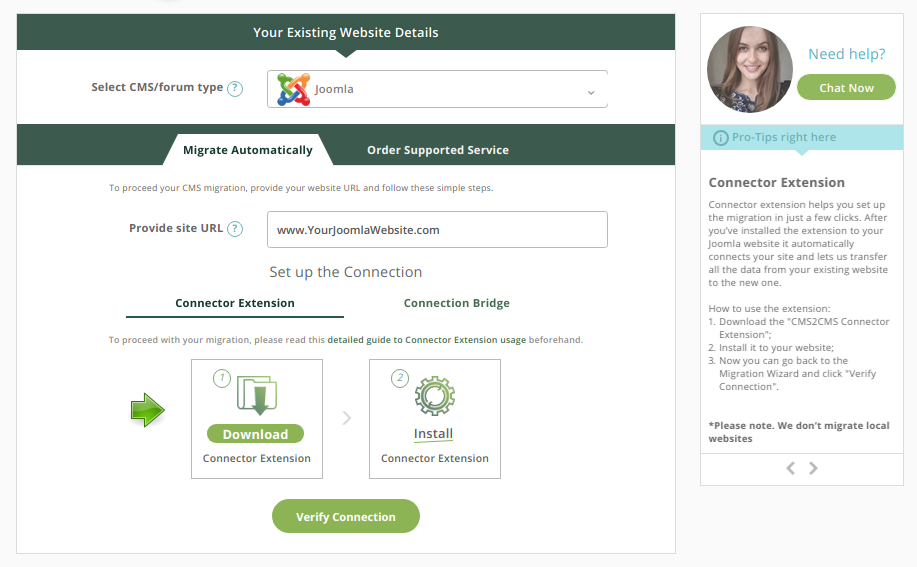
Task: Click the Your Existing Website Details header
Action: (346, 33)
